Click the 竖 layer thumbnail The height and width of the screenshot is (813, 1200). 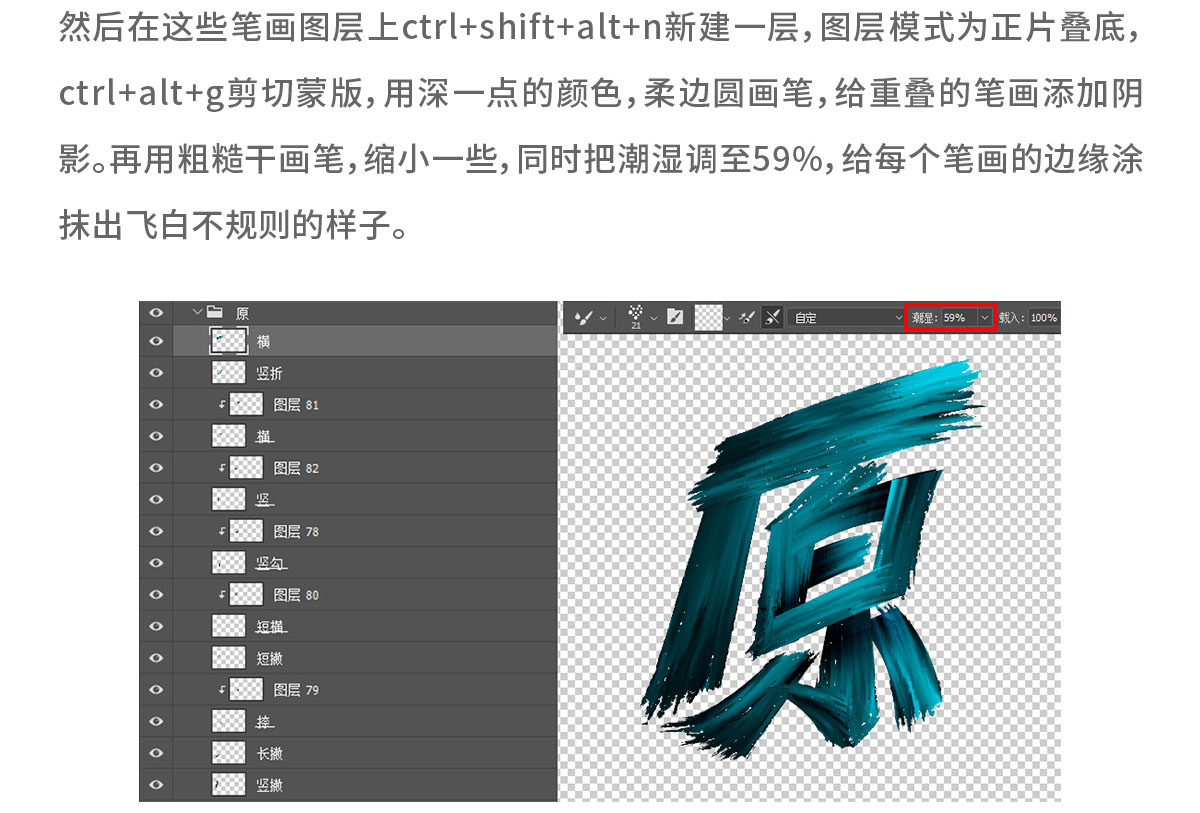(229, 499)
